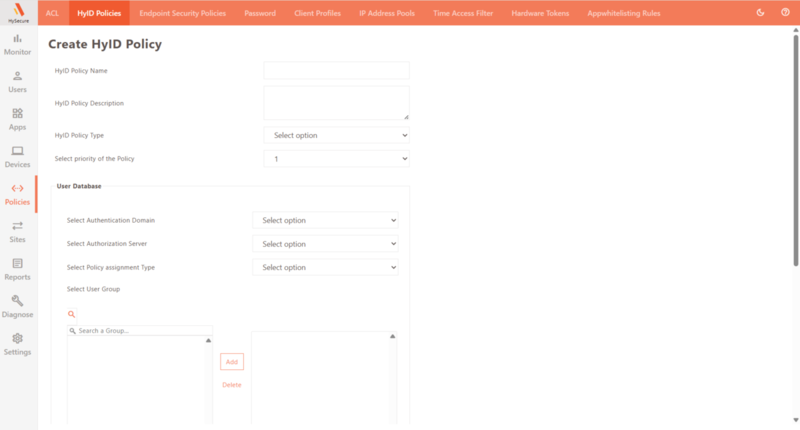Click the User Database section label
The image size is (800, 430).
tap(79, 186)
